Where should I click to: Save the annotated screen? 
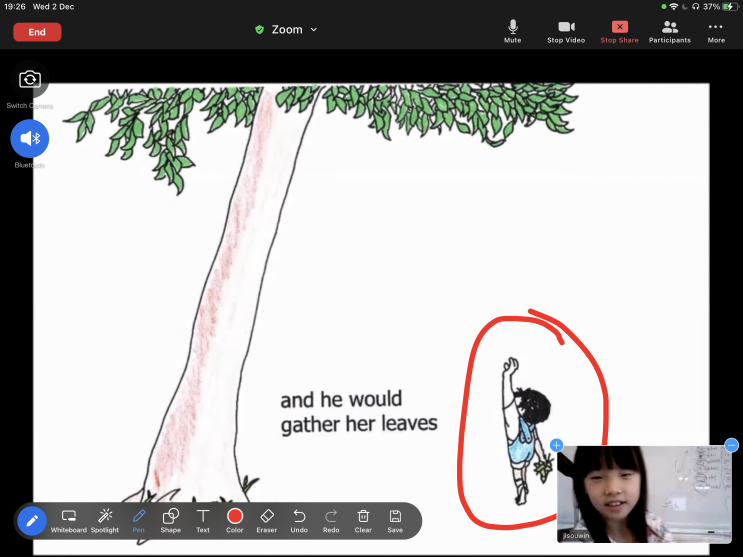pos(395,521)
